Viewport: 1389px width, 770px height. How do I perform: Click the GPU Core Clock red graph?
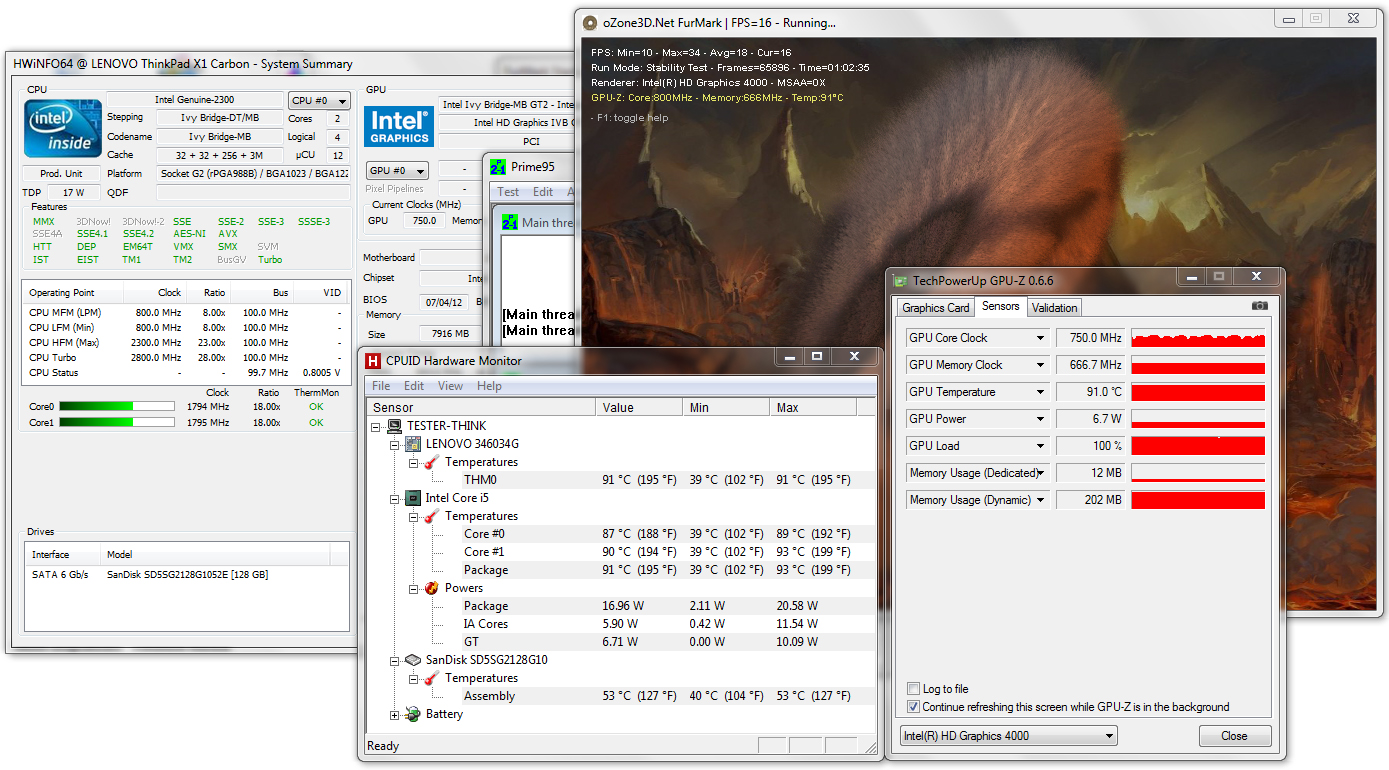(x=1198, y=338)
